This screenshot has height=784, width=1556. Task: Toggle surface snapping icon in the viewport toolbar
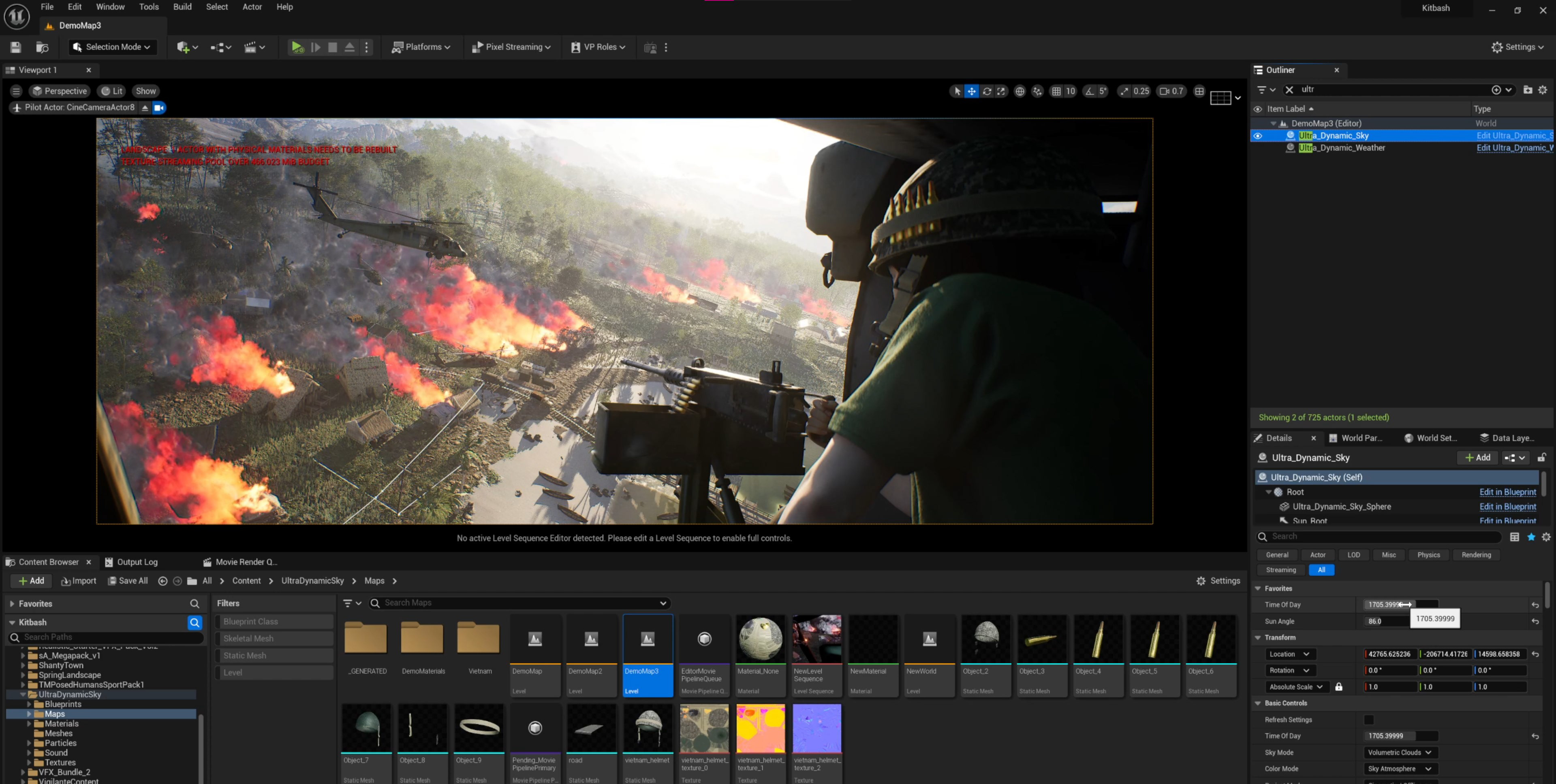pyautogui.click(x=1037, y=91)
